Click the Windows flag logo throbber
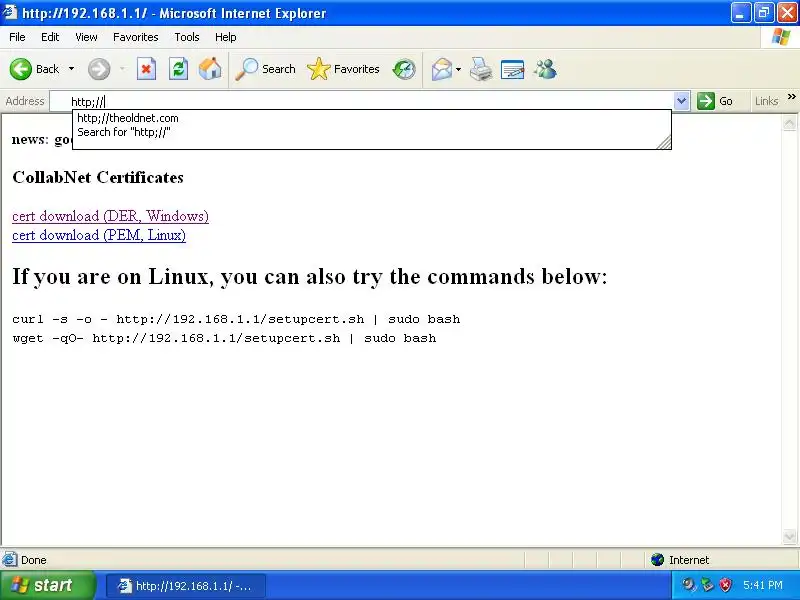This screenshot has height=600, width=800. point(781,37)
